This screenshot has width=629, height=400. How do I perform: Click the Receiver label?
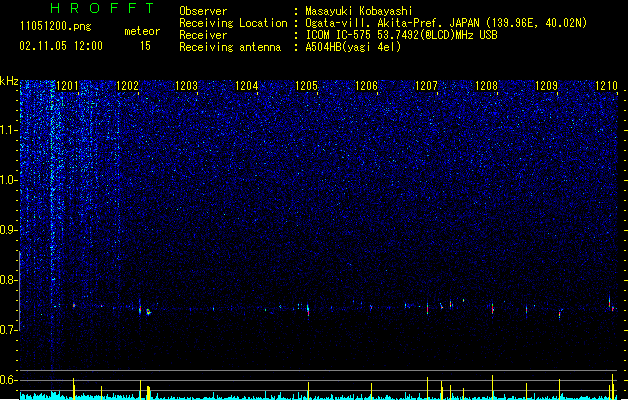pos(203,35)
